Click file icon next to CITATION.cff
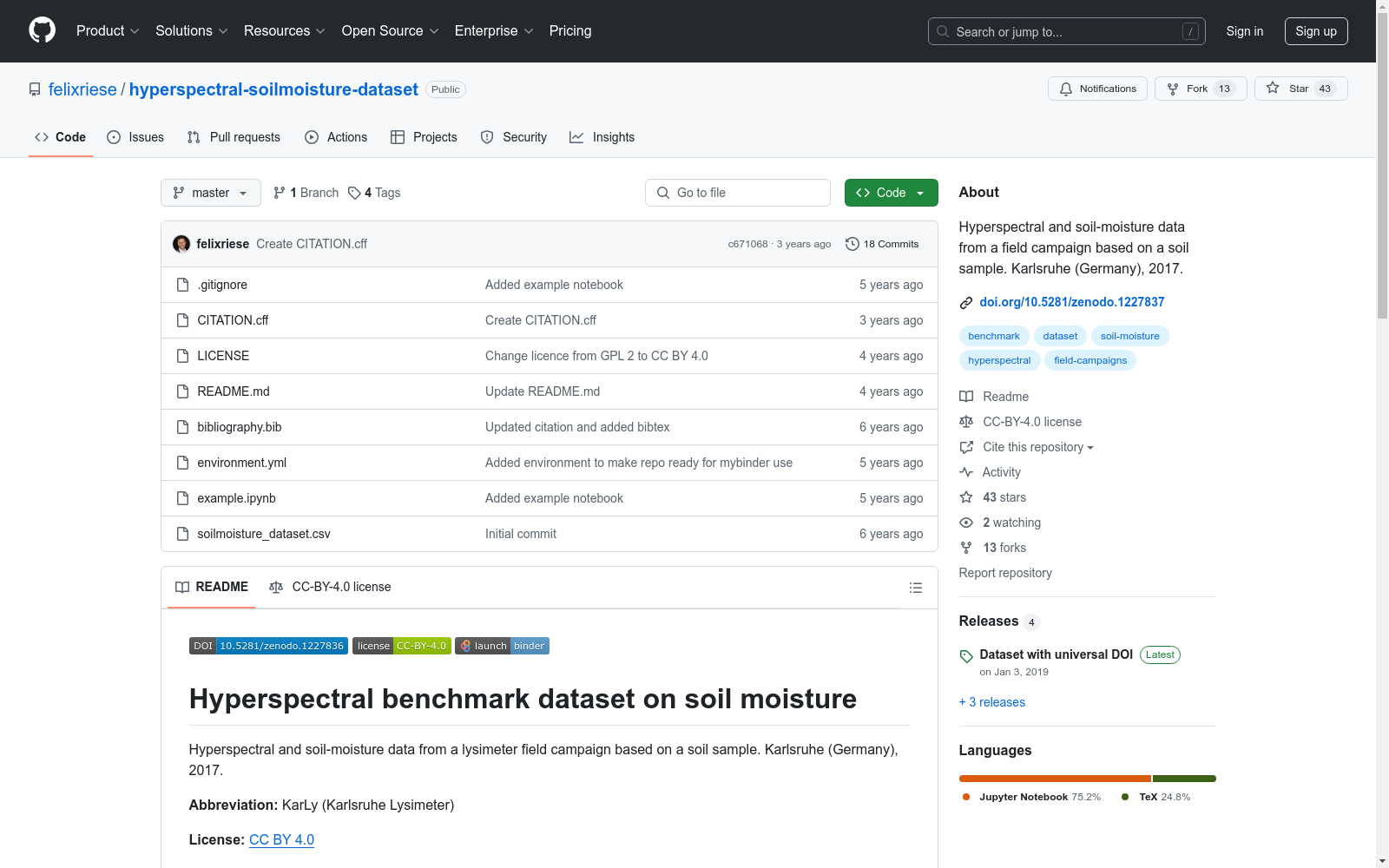Image resolution: width=1389 pixels, height=868 pixels. click(182, 320)
